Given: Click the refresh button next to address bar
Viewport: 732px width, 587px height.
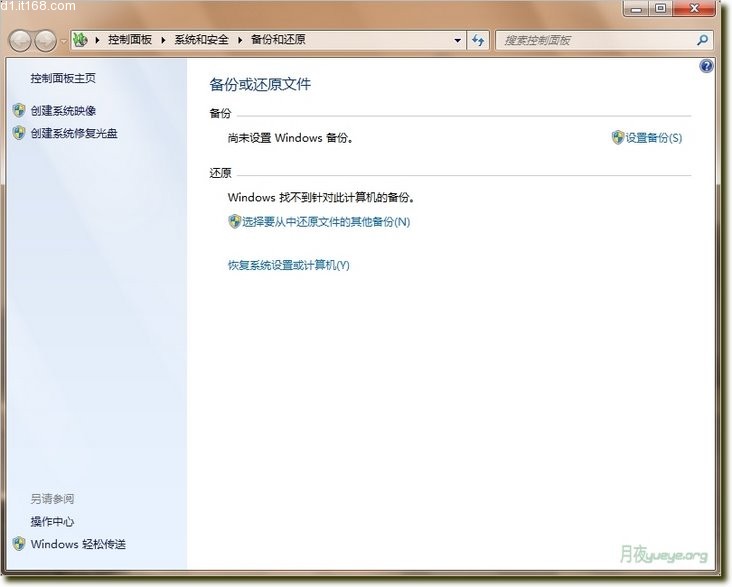Looking at the screenshot, I should (478, 40).
